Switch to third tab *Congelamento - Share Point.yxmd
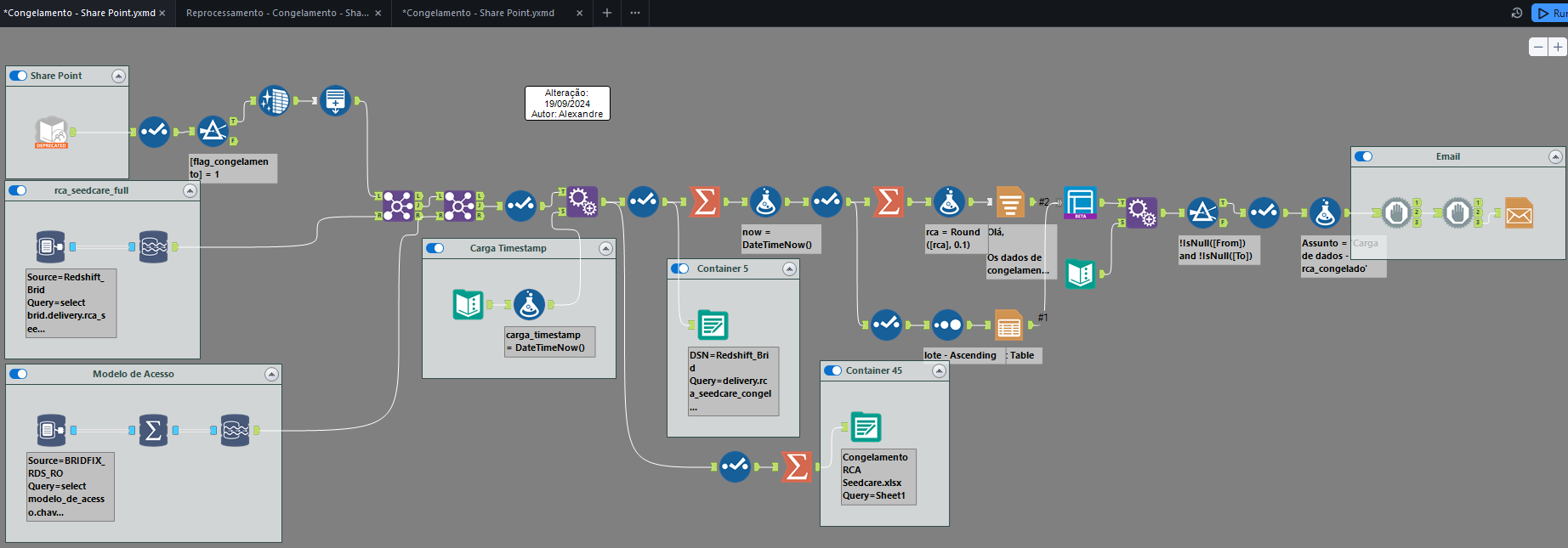1568x548 pixels. tap(478, 13)
